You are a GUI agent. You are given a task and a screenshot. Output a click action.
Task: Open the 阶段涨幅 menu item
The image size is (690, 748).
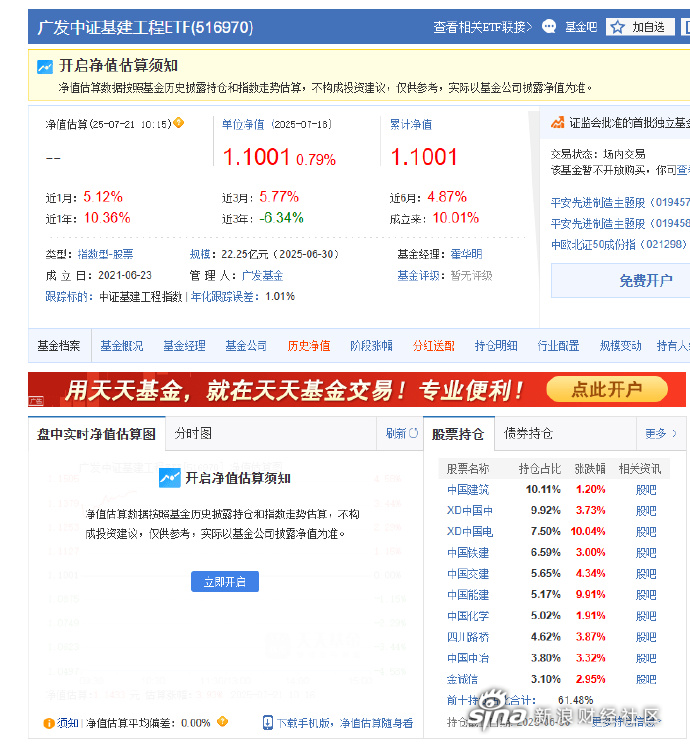(371, 345)
